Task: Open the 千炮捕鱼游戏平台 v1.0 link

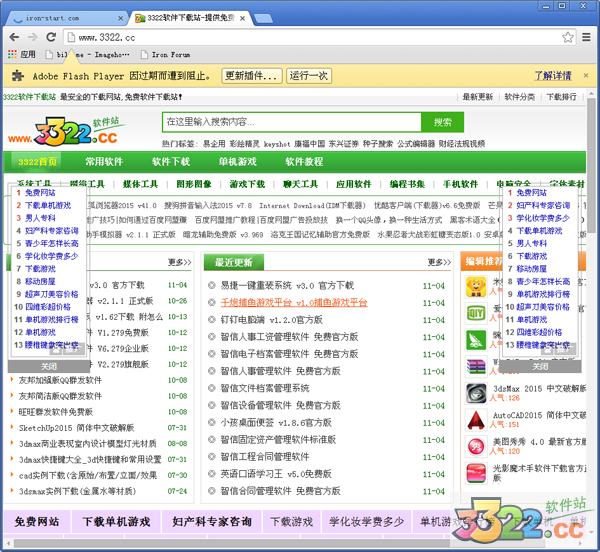Action: pyautogui.click(x=294, y=303)
